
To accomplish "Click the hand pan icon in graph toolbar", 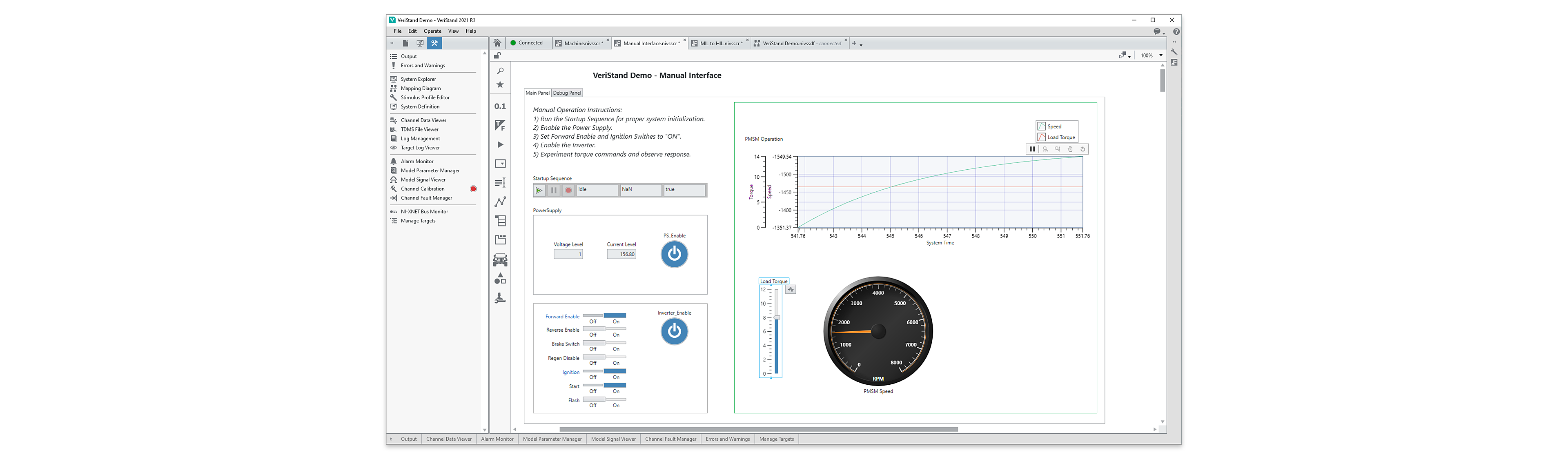I will [x=1070, y=149].
